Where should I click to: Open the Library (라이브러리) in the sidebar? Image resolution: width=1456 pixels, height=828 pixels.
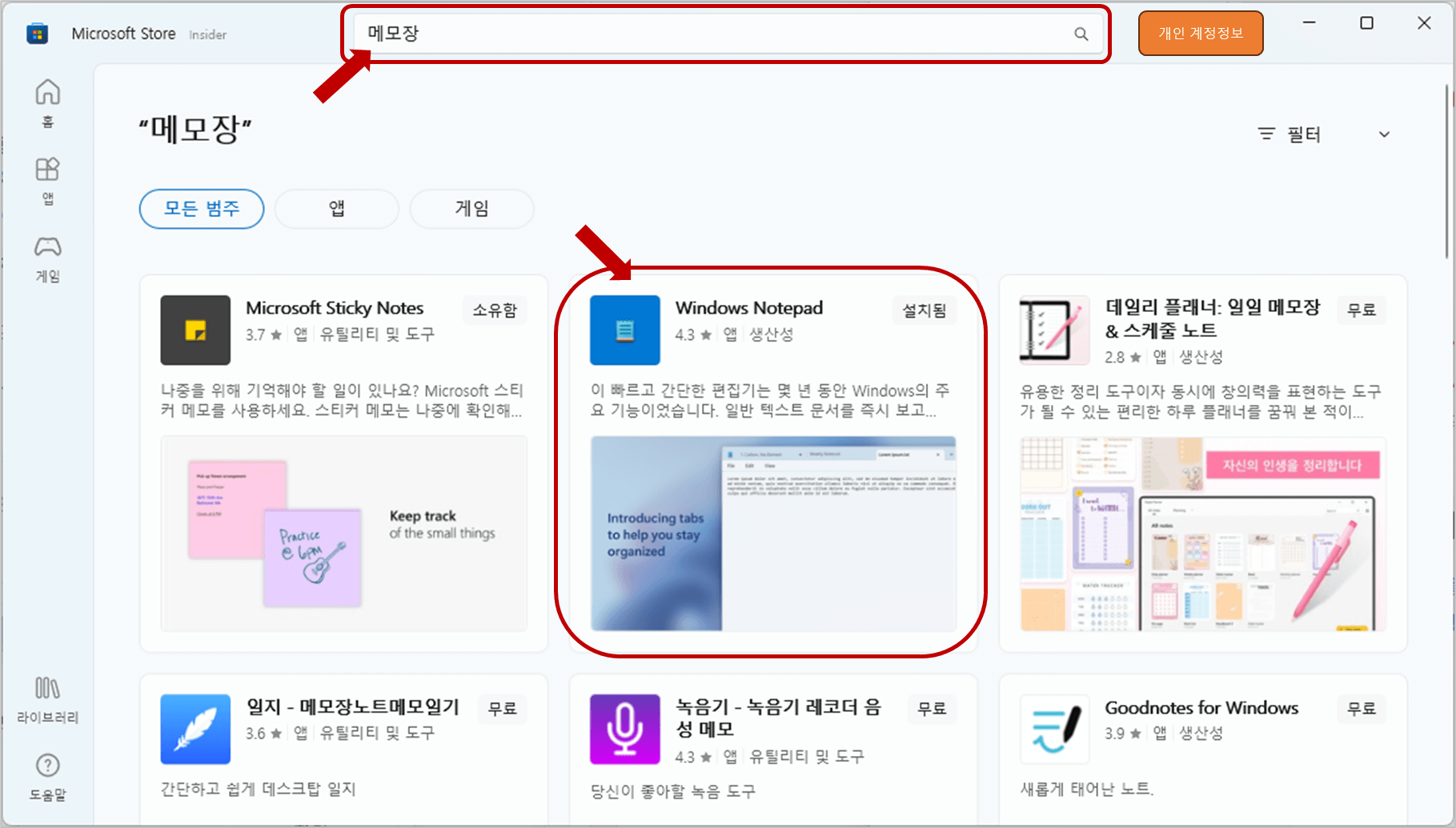click(x=47, y=700)
